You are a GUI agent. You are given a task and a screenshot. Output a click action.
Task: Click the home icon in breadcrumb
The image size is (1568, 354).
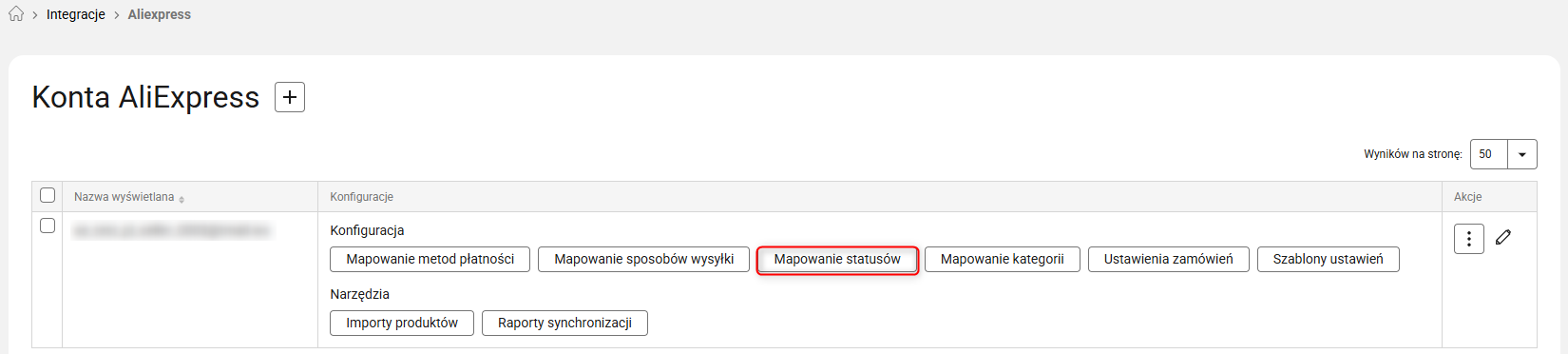(x=16, y=14)
